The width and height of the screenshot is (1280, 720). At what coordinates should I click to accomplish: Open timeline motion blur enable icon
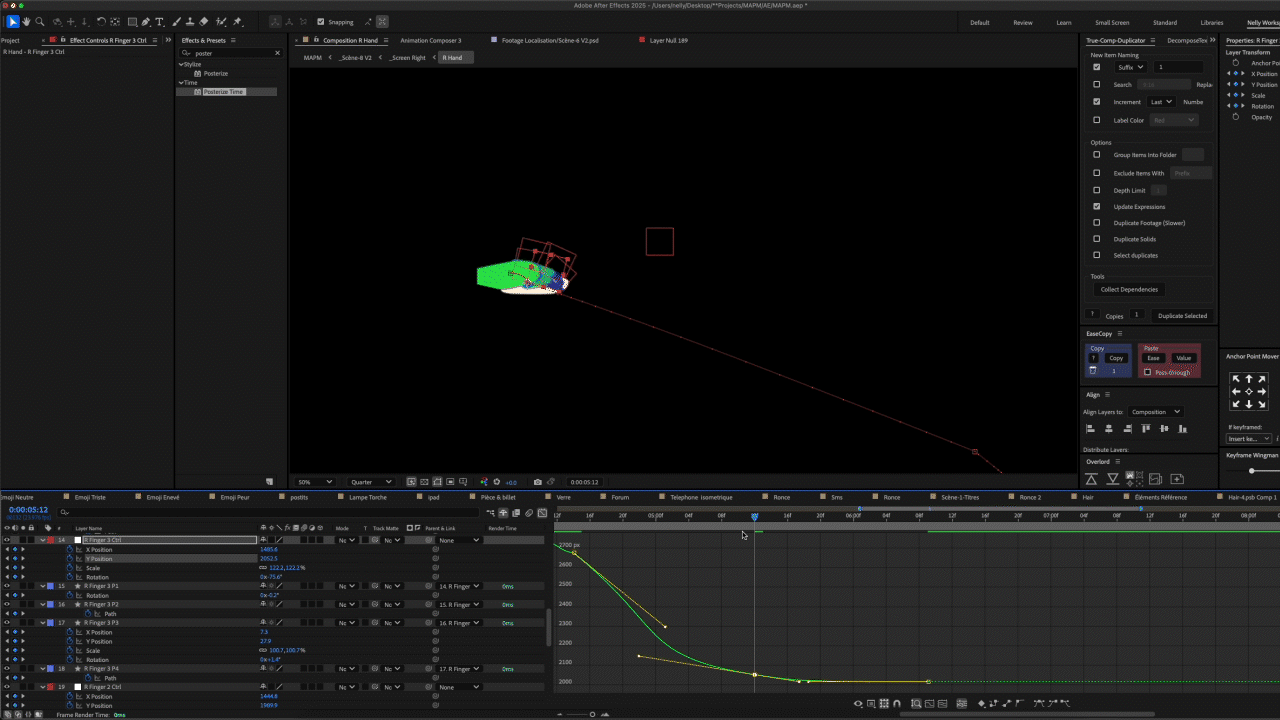(x=530, y=513)
